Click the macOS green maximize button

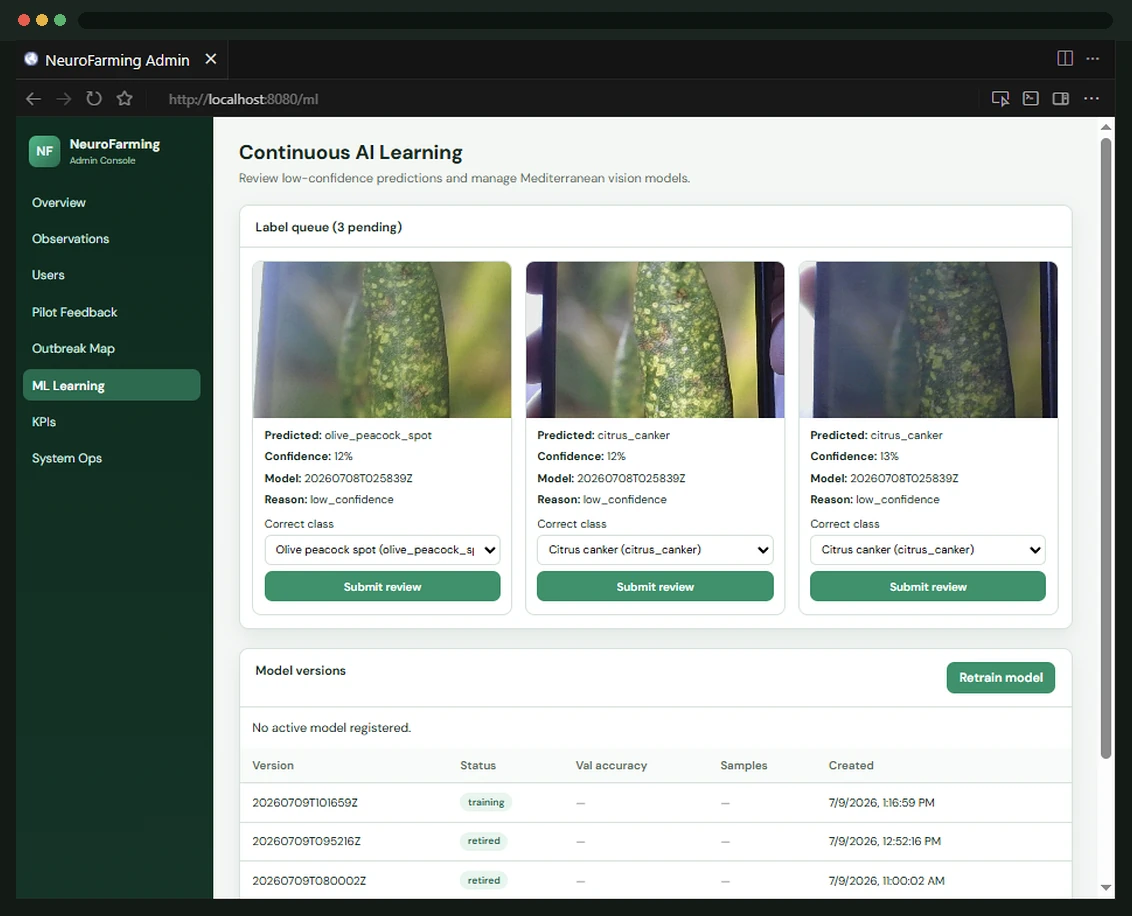coord(60,20)
